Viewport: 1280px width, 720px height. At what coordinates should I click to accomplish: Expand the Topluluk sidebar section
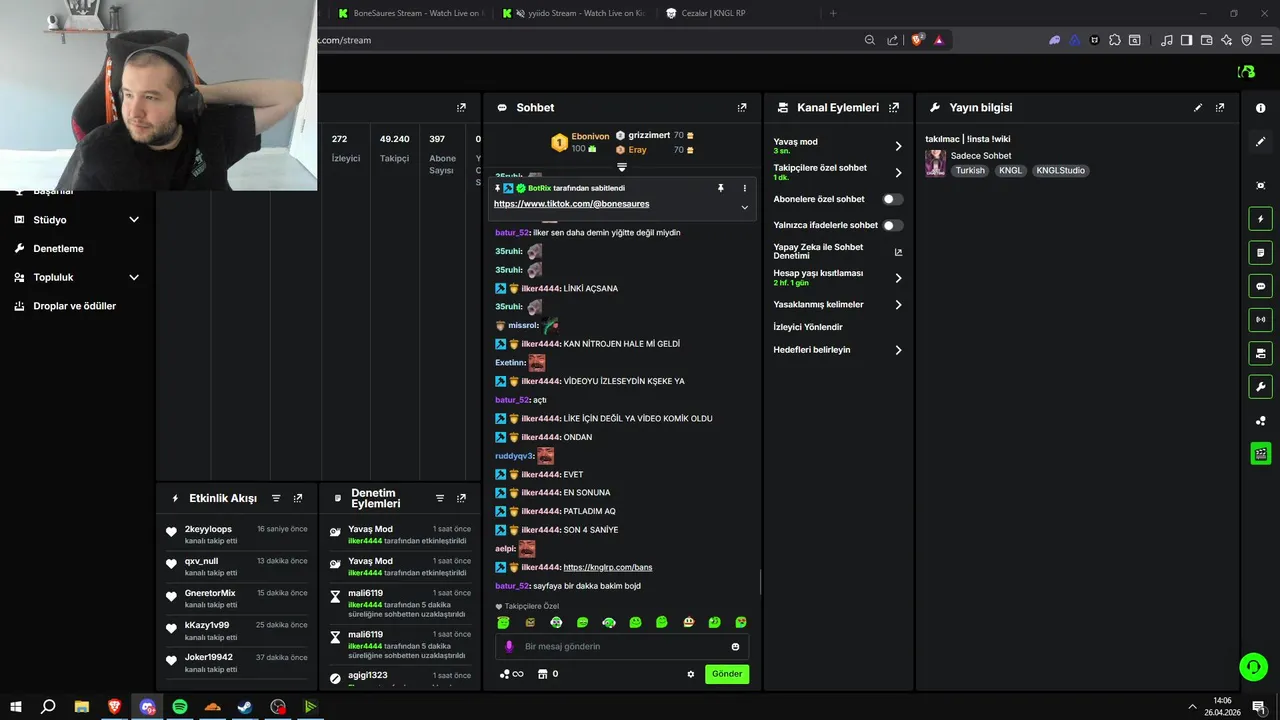[134, 278]
